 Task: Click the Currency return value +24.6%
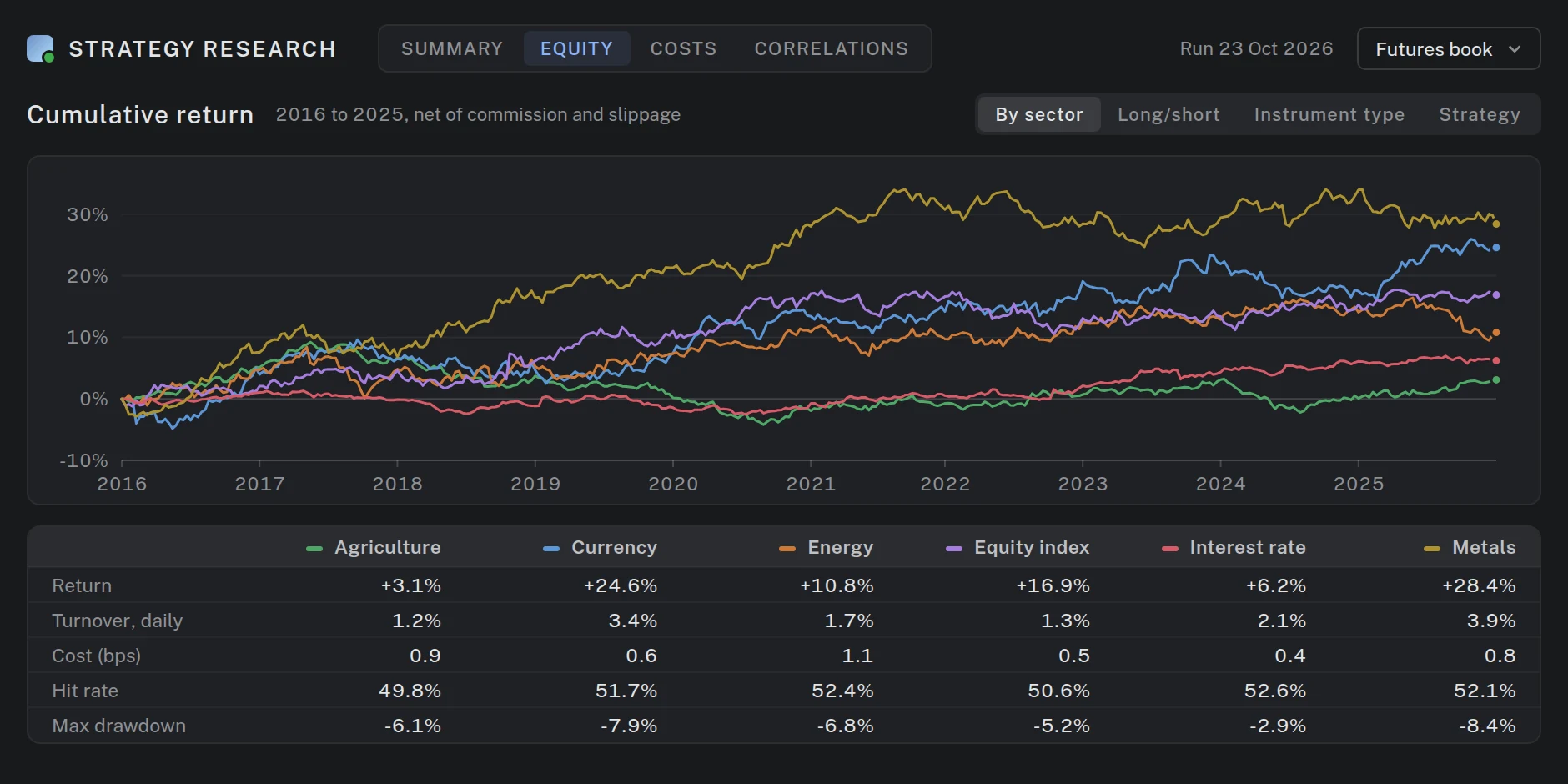pyautogui.click(x=620, y=585)
